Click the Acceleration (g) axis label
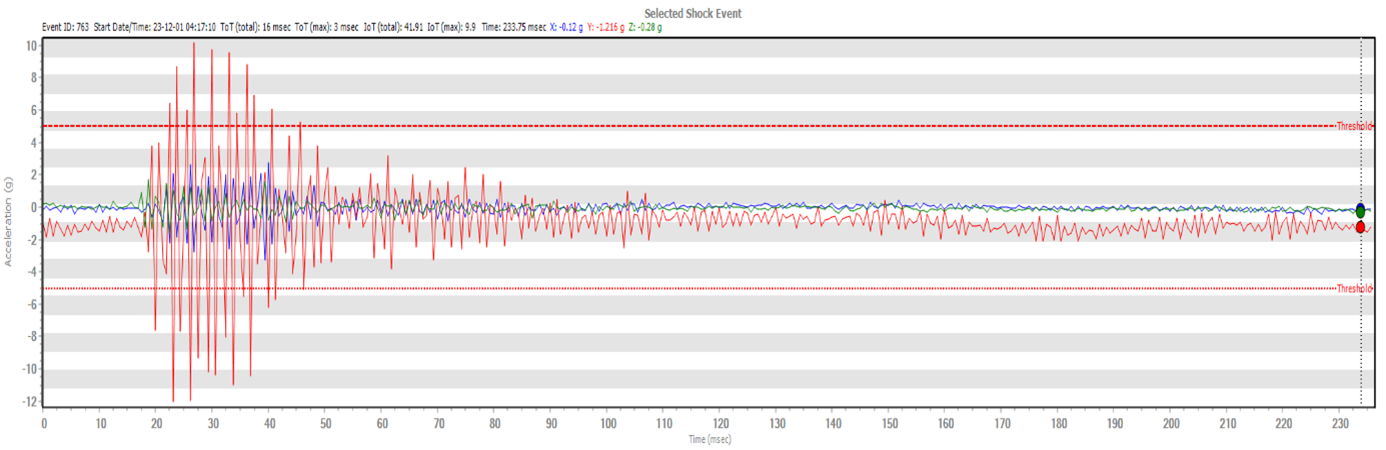Image resolution: width=1386 pixels, height=450 pixels. tap(9, 221)
